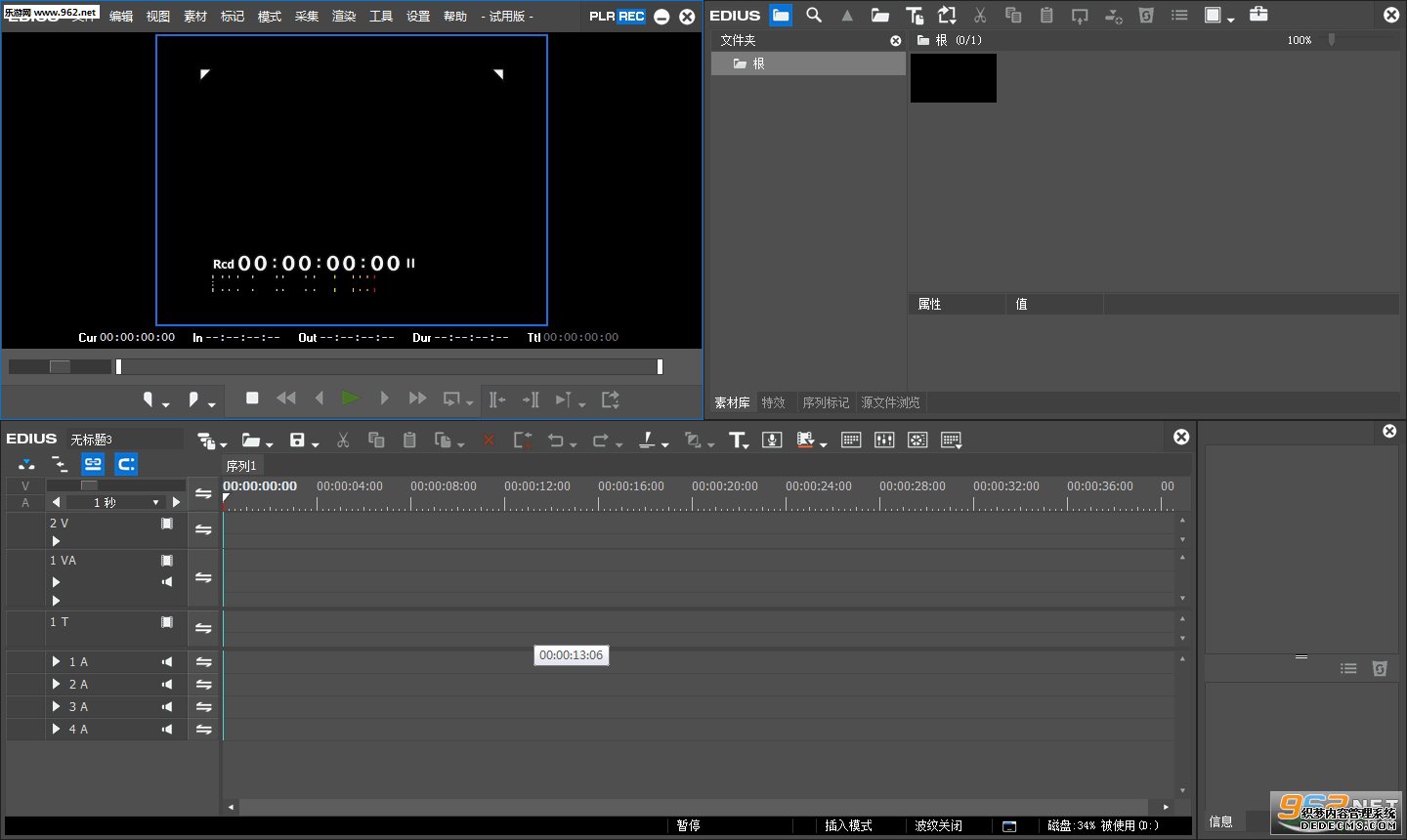Open the 模式 menu
This screenshot has width=1407, height=840.
pos(270,16)
